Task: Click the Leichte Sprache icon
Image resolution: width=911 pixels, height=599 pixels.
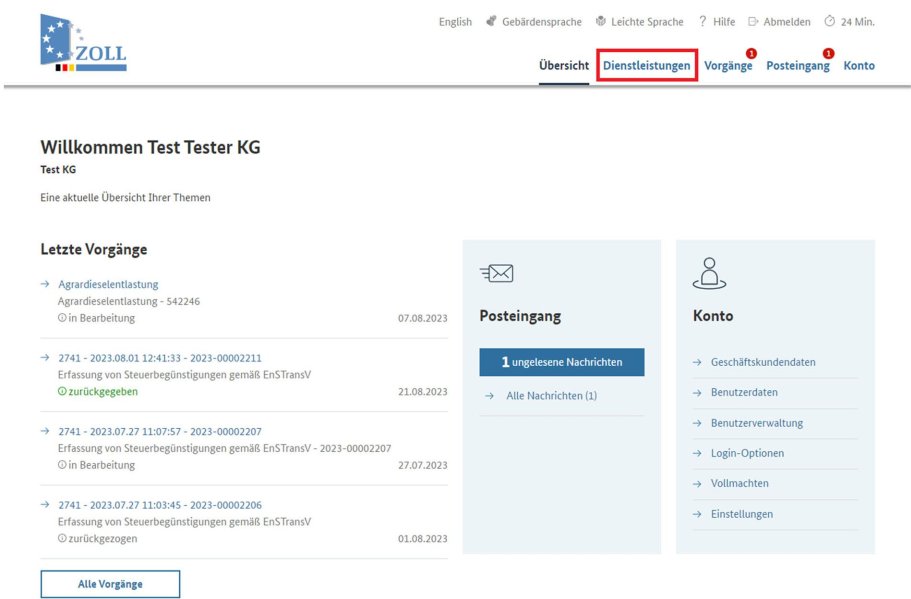Action: click(x=601, y=22)
